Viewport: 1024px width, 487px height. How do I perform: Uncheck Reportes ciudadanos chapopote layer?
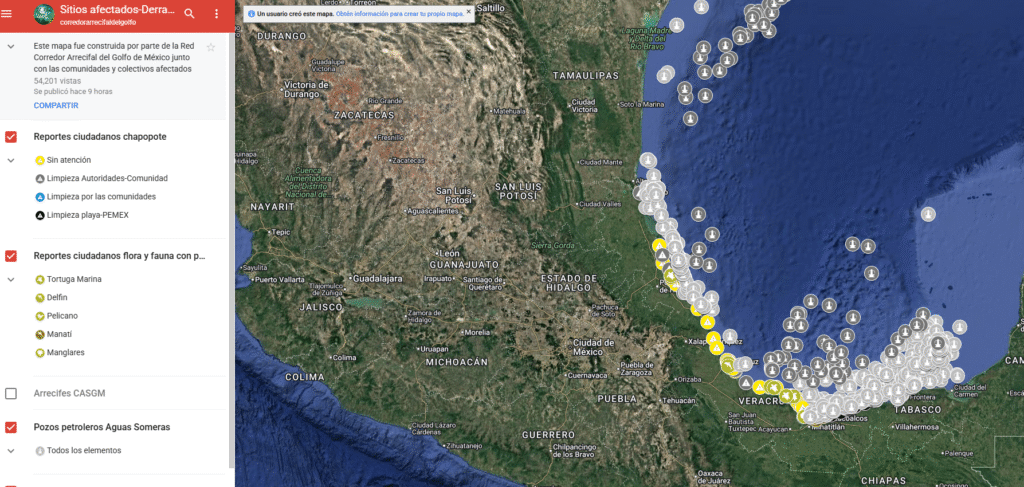11,137
